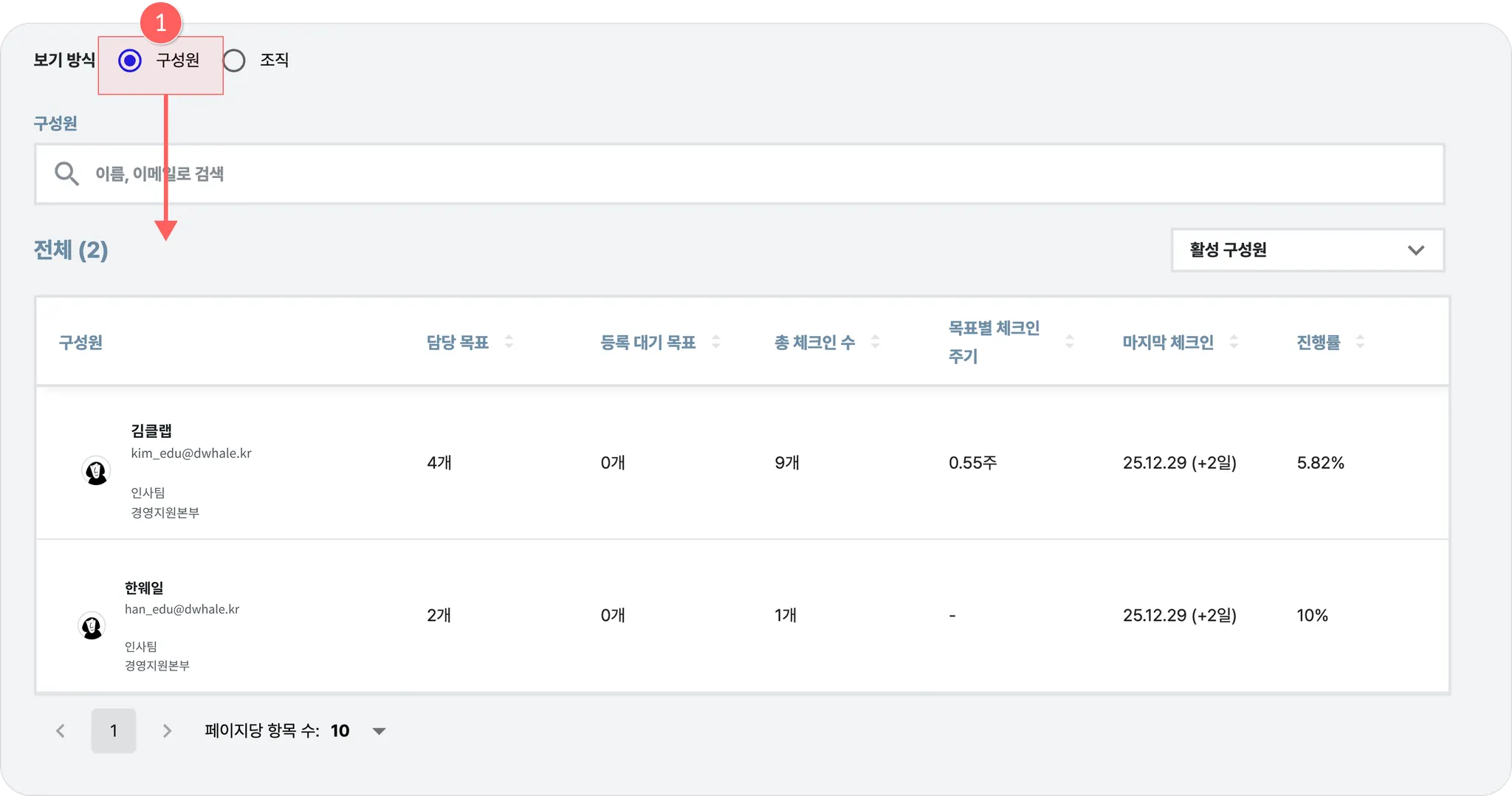Viewport: 1512px width, 796px height.
Task: Click 김클랩's 4개 assigned goals cell
Action: pos(439,463)
